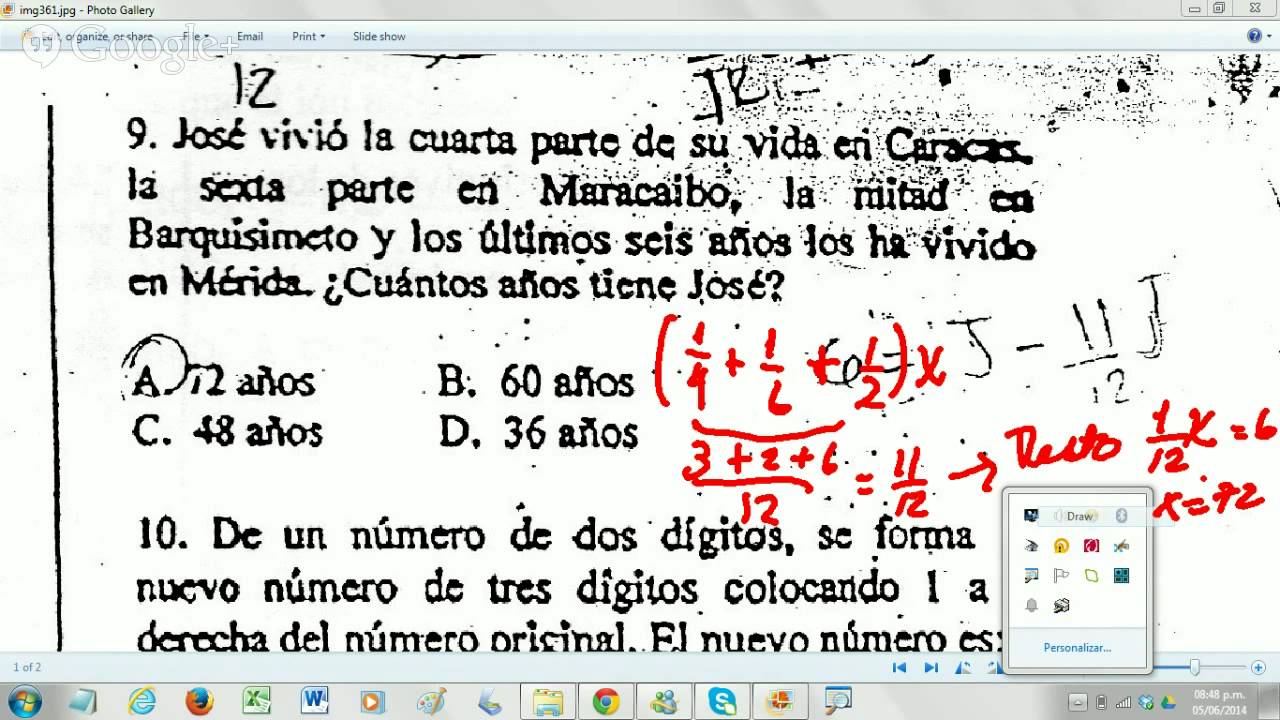This screenshot has width=1280, height=720.
Task: Open the Photo Gallery help icon
Action: [x=1254, y=36]
